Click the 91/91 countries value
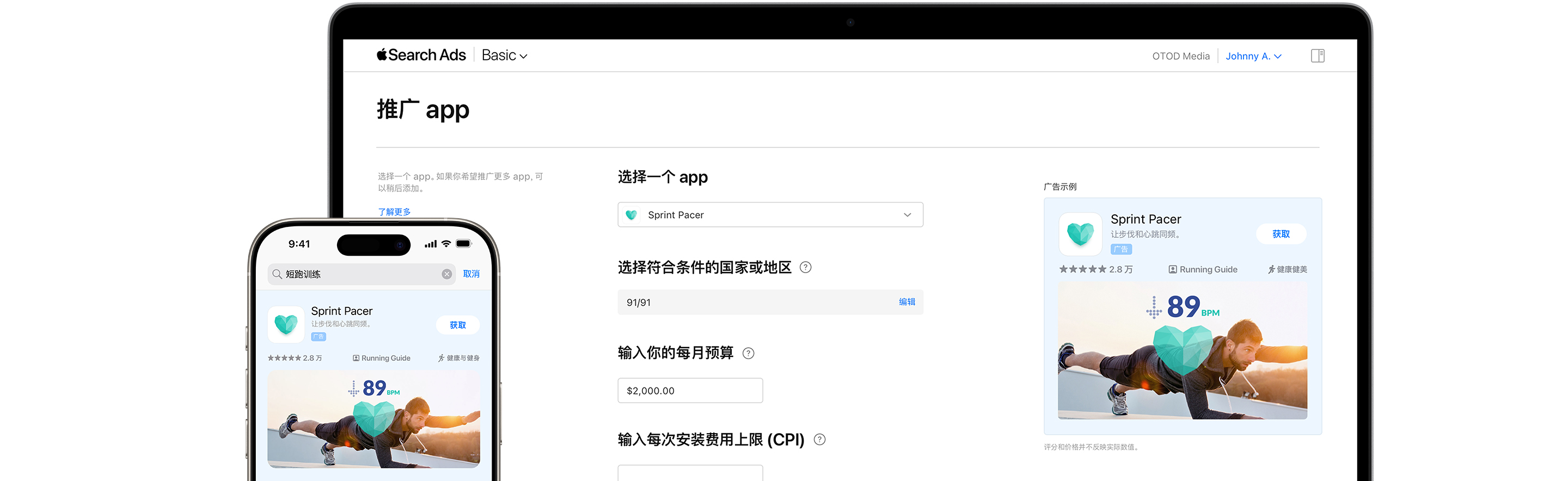This screenshot has width=1568, height=481. tap(639, 302)
